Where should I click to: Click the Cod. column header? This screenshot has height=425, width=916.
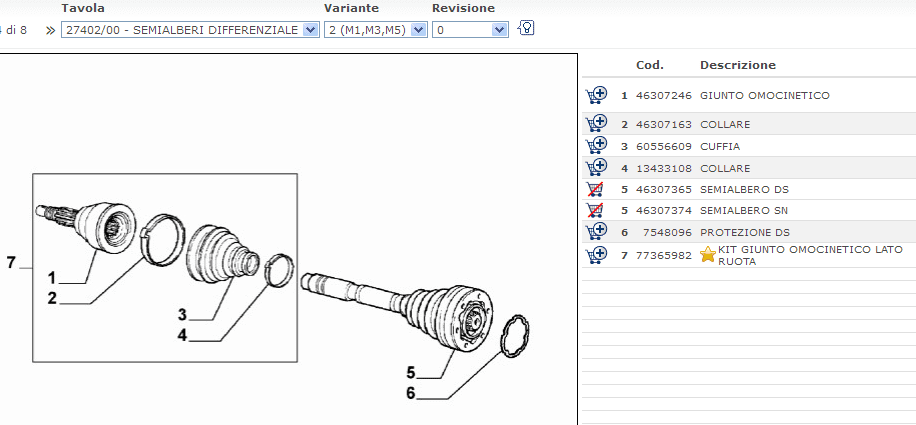pos(650,65)
